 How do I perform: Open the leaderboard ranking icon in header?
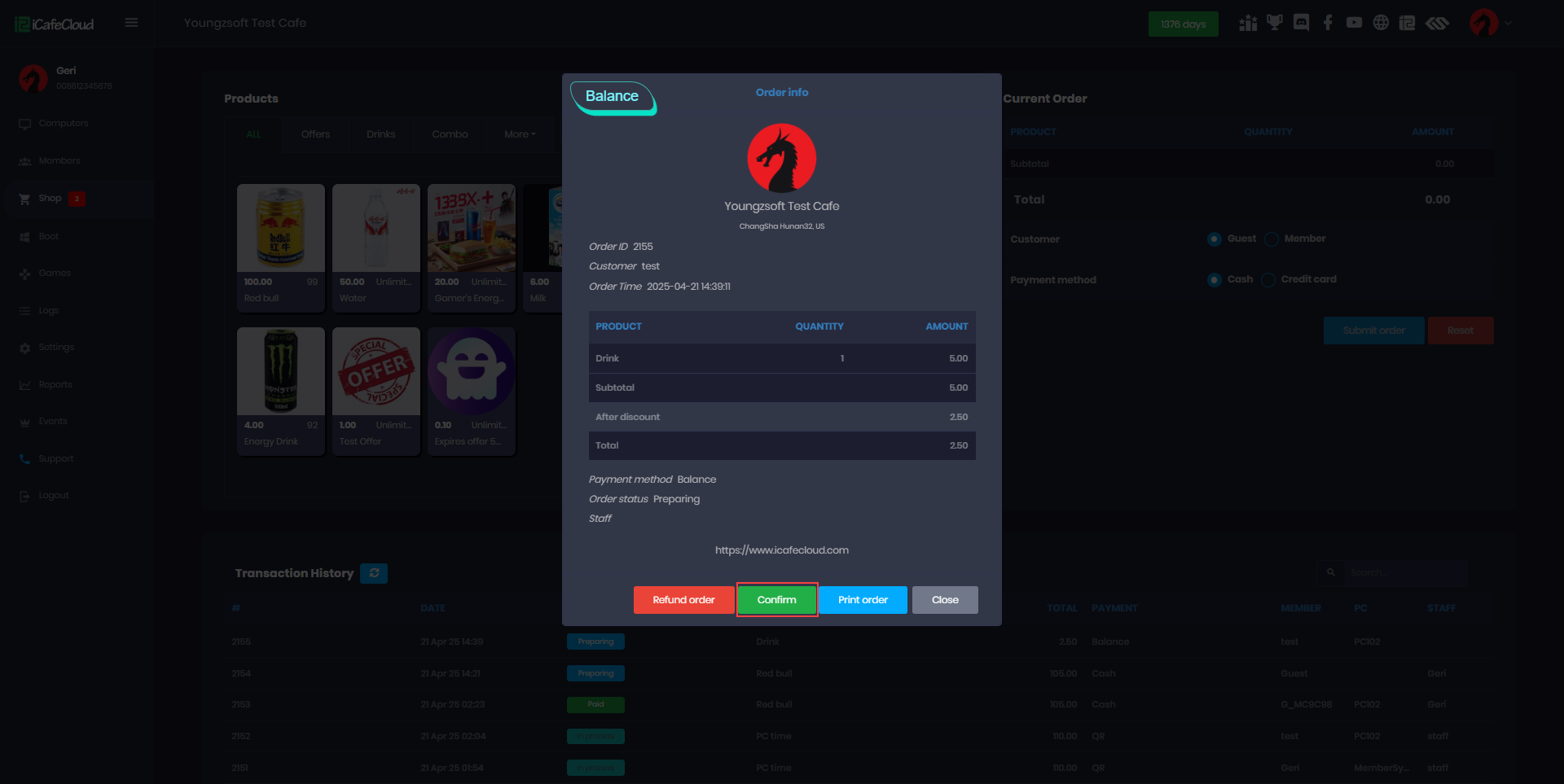click(x=1248, y=23)
